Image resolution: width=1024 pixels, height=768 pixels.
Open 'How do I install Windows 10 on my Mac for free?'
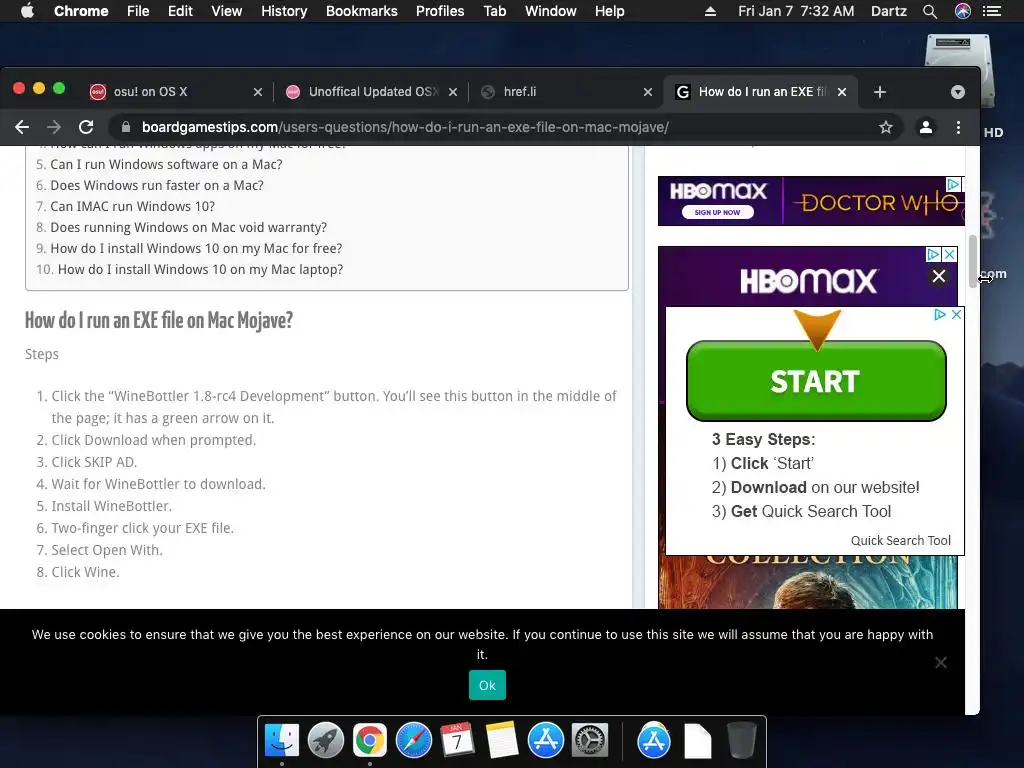[196, 248]
